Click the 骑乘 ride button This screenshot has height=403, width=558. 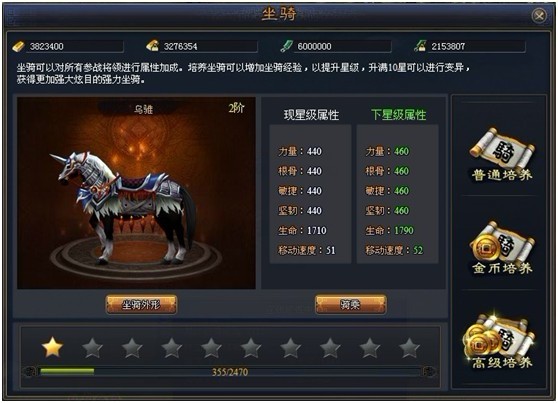pyautogui.click(x=351, y=305)
